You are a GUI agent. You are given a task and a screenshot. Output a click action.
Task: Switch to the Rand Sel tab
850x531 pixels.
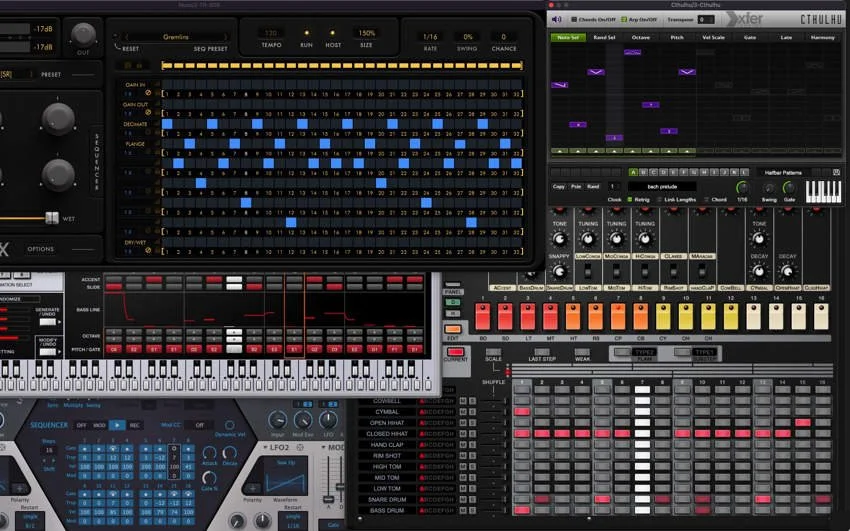pyautogui.click(x=604, y=37)
